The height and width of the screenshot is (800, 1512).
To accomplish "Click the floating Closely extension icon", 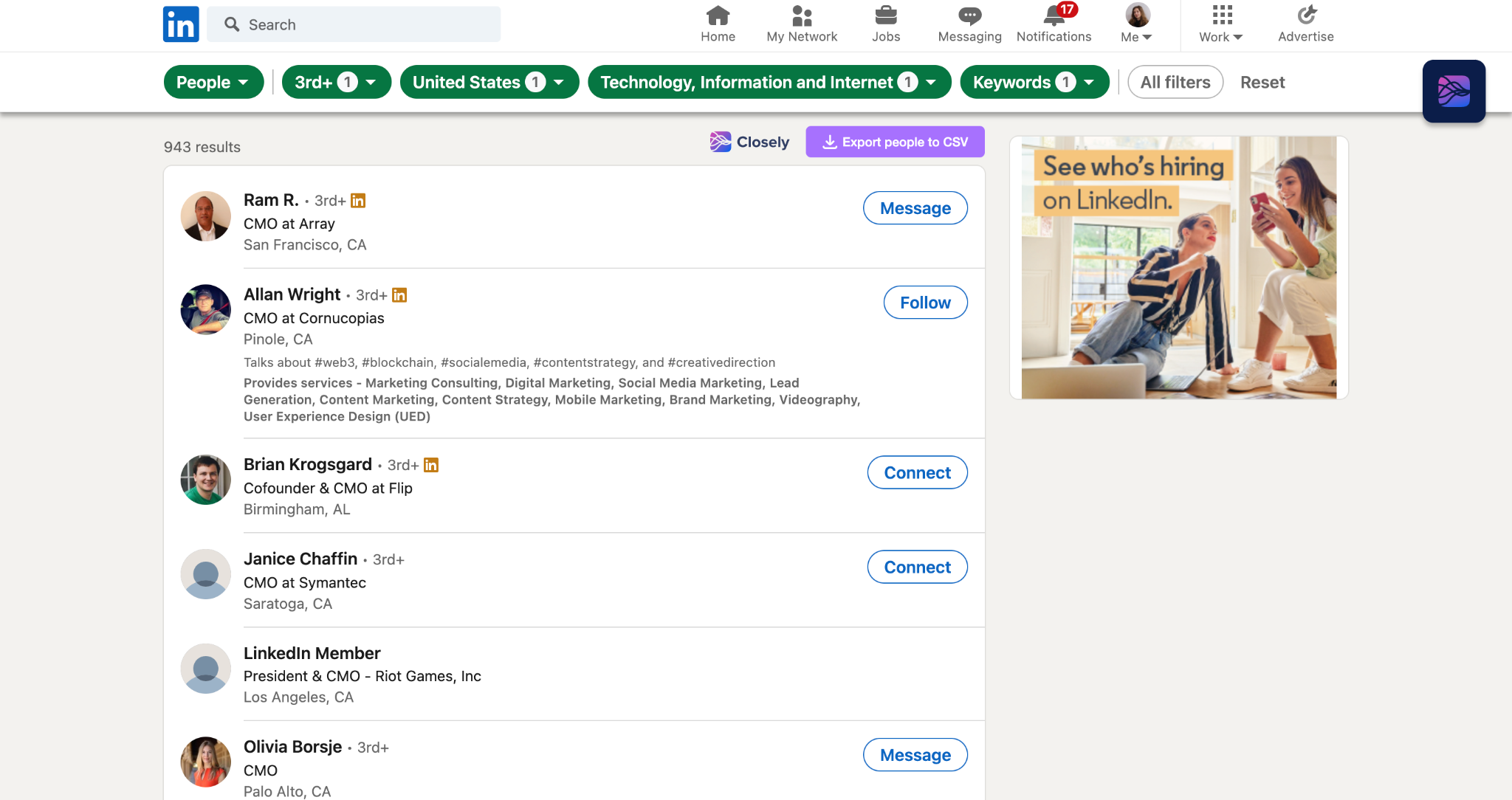I will tap(1454, 91).
